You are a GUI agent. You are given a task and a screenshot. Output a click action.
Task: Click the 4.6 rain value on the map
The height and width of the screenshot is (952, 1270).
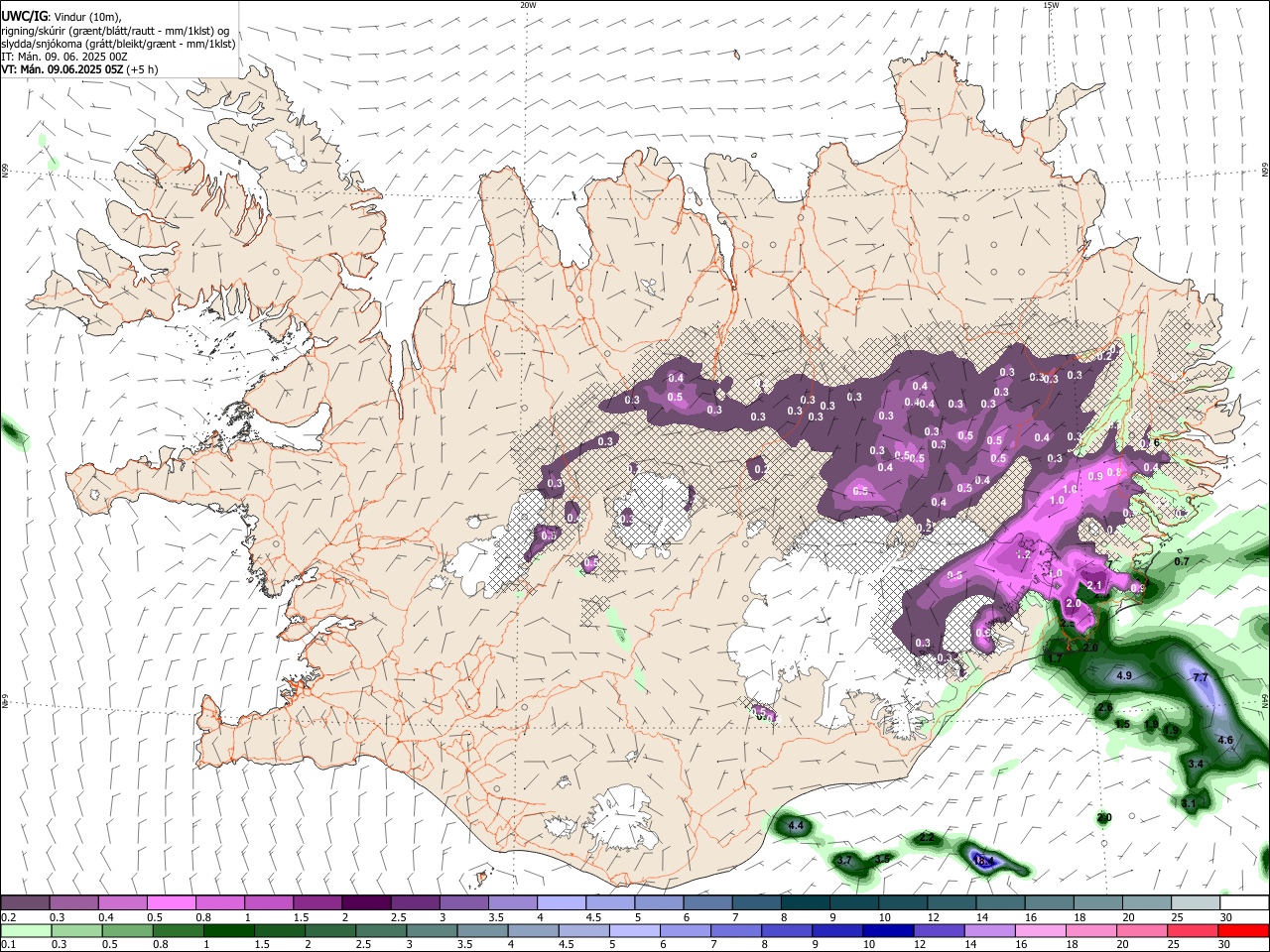pyautogui.click(x=1225, y=740)
